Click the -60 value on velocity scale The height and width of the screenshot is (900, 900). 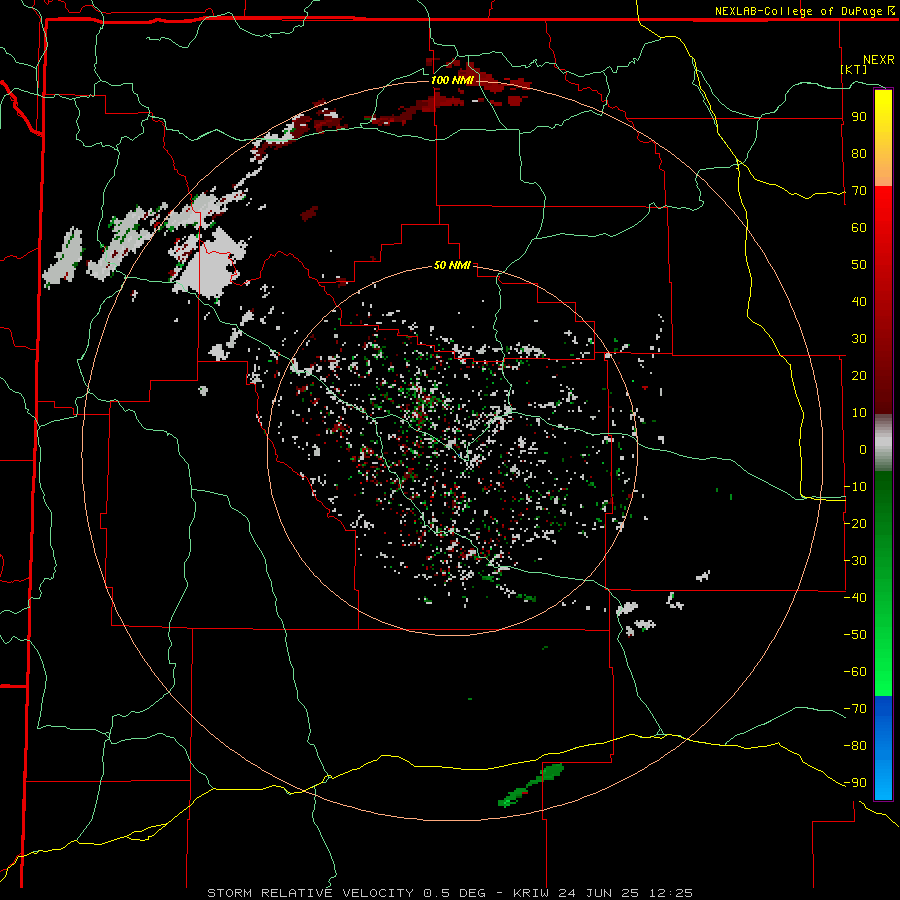pos(855,672)
